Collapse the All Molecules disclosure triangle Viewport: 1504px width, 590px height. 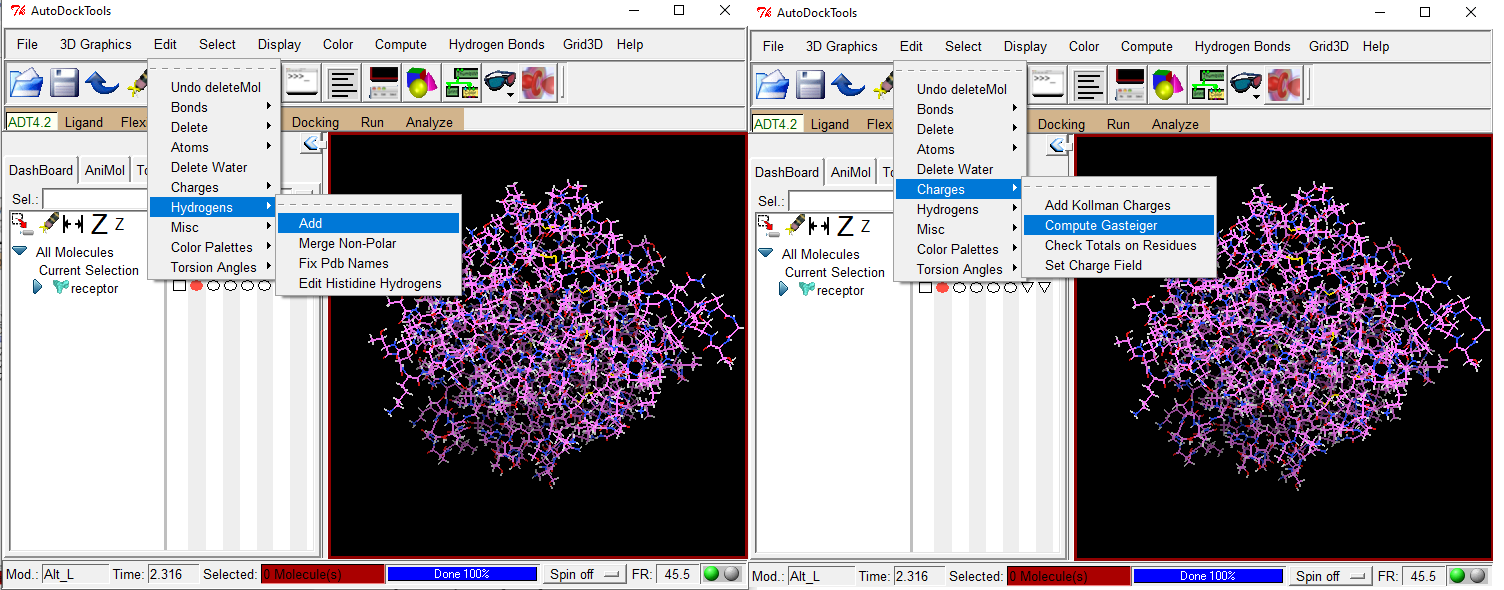click(17, 251)
